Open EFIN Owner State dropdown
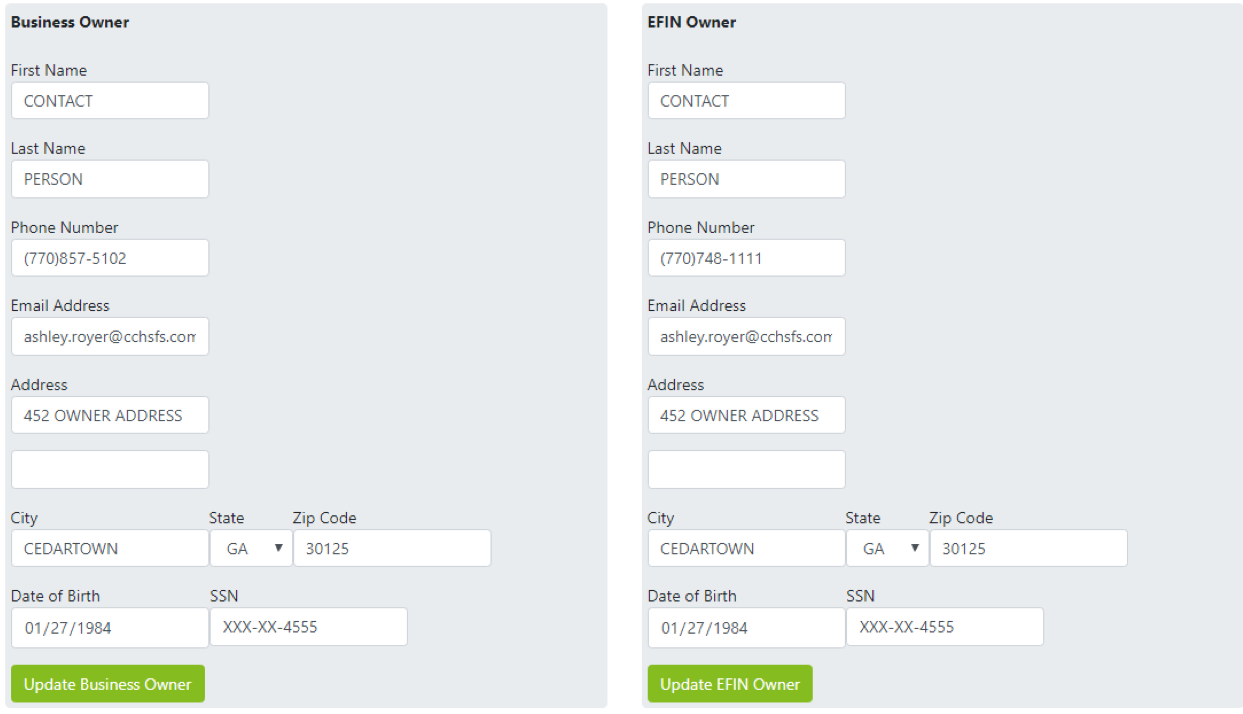This screenshot has height=714, width=1243. [887, 548]
